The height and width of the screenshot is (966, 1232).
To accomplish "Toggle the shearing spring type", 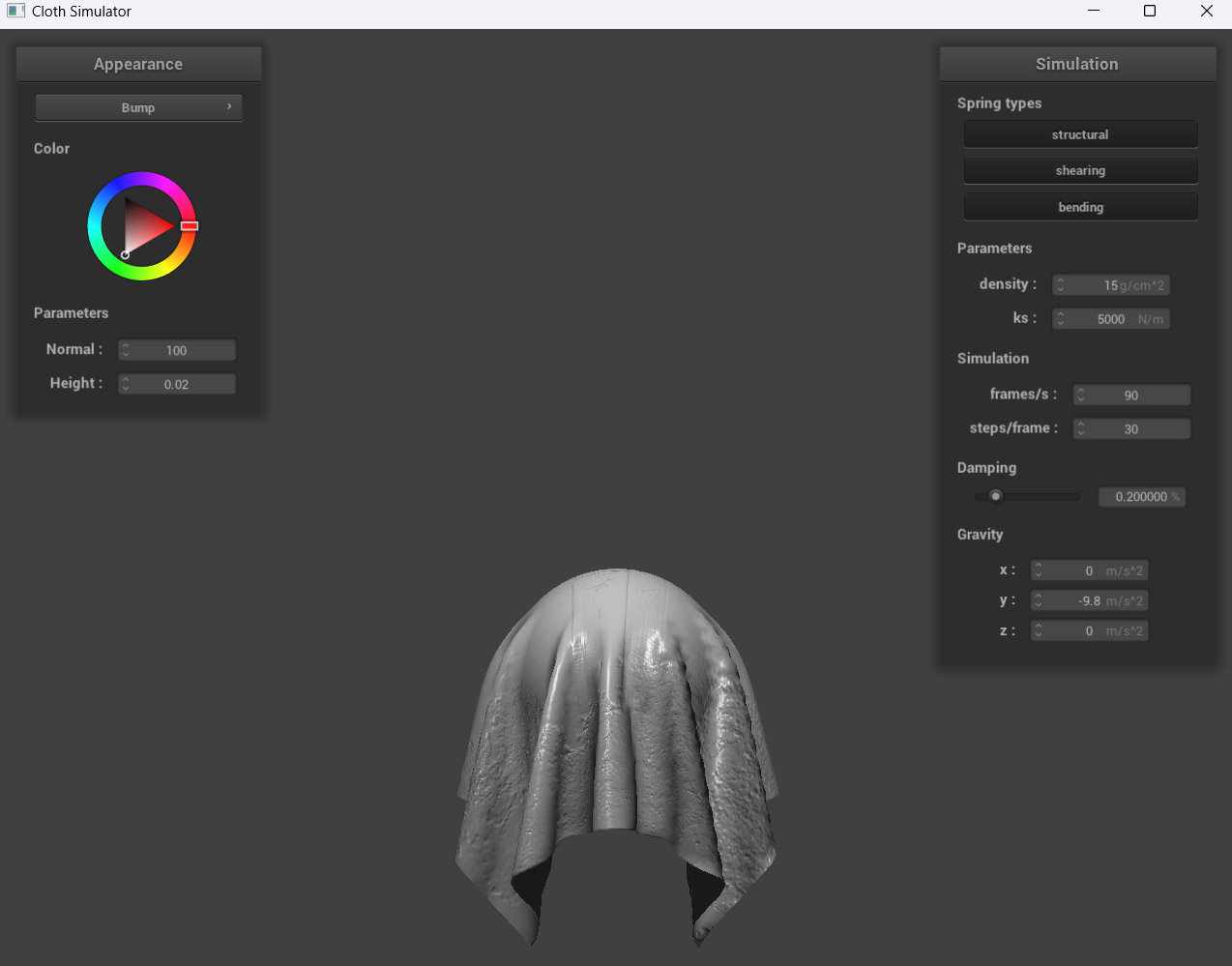I will tap(1080, 171).
